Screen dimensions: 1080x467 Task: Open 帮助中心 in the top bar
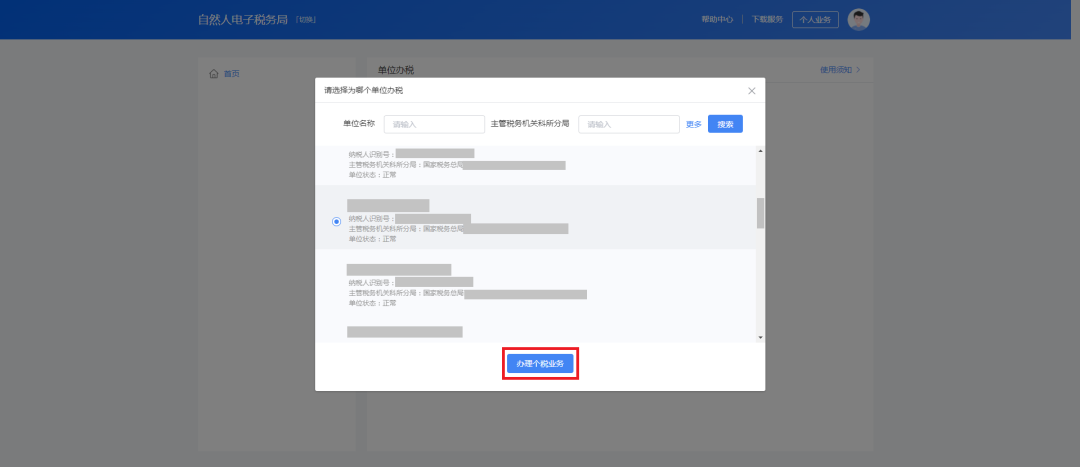point(717,20)
